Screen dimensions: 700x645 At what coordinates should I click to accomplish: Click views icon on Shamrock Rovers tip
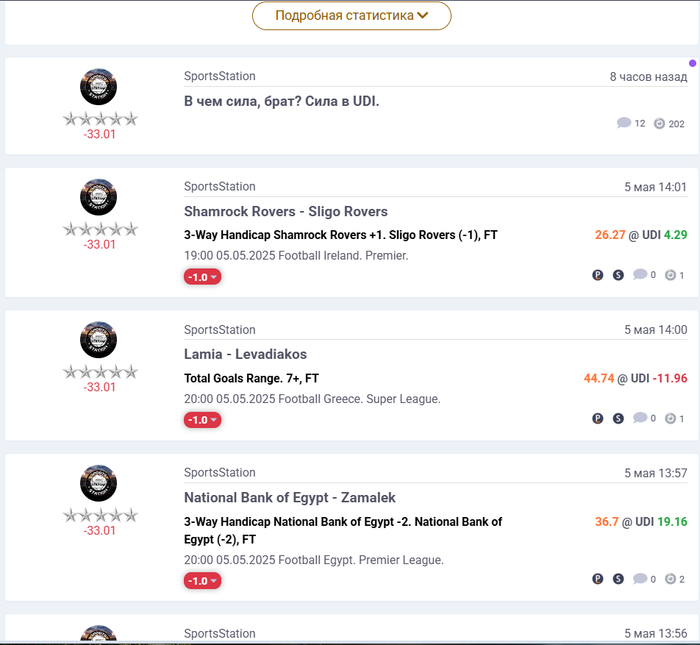(670, 275)
